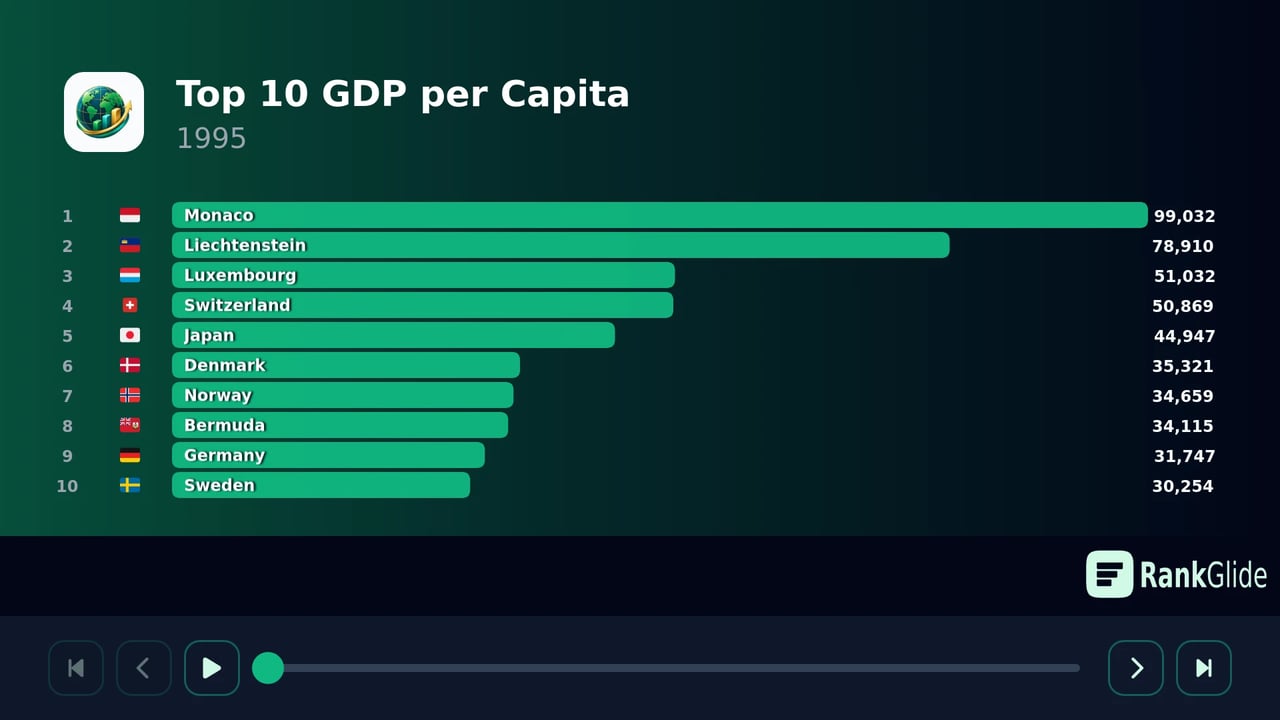
Task: Advance with the right chevron button
Action: pyautogui.click(x=1136, y=668)
